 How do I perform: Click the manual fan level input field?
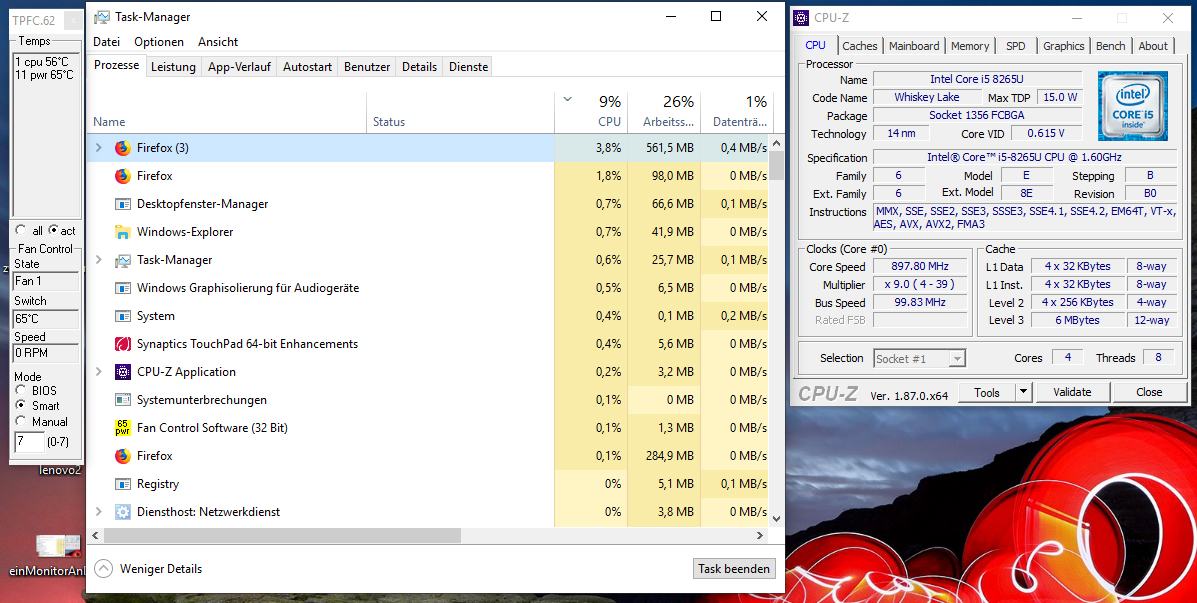pos(29,441)
